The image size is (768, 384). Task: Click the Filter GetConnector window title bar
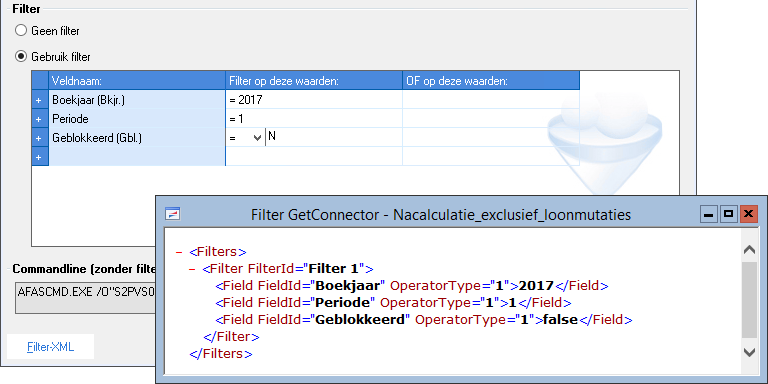[x=440, y=215]
